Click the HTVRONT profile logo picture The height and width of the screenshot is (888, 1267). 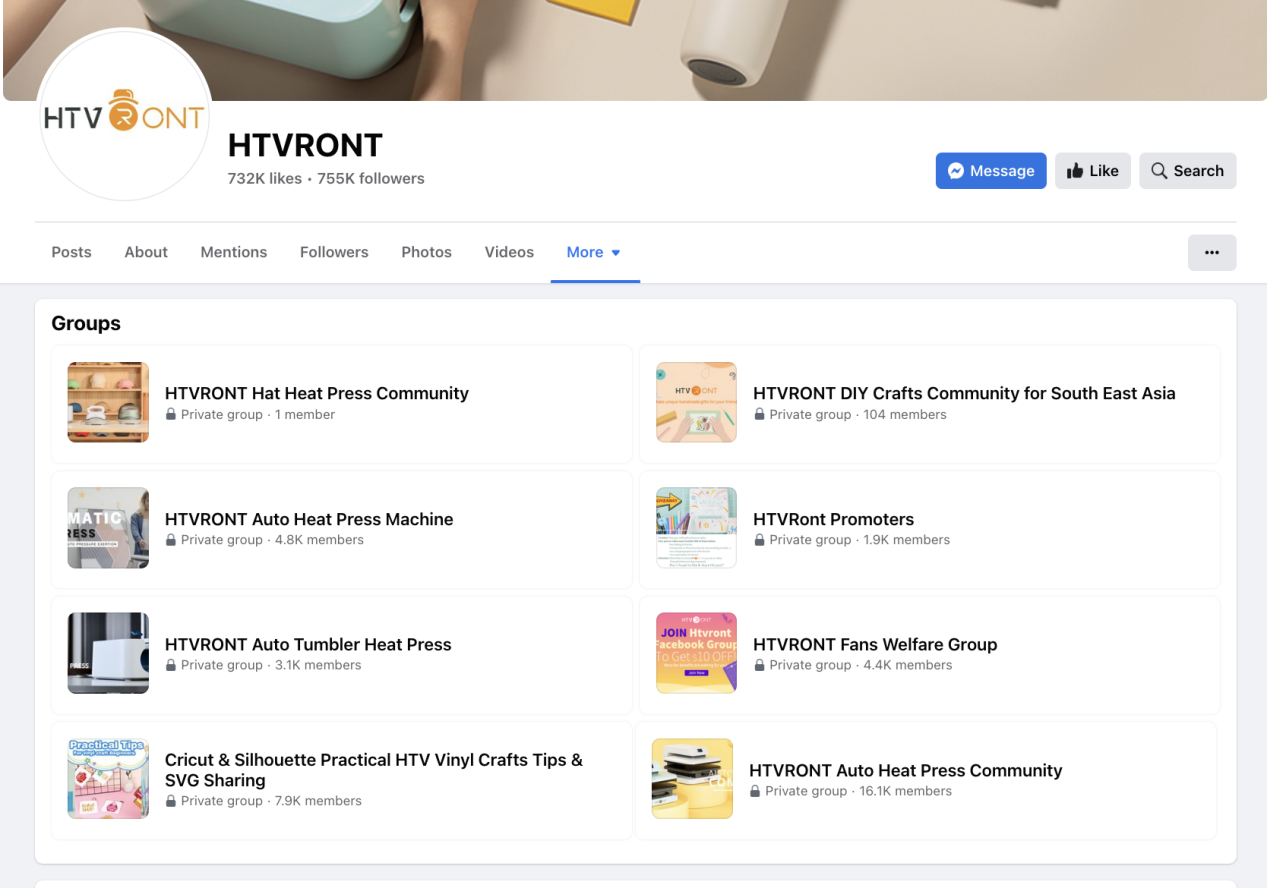click(124, 115)
